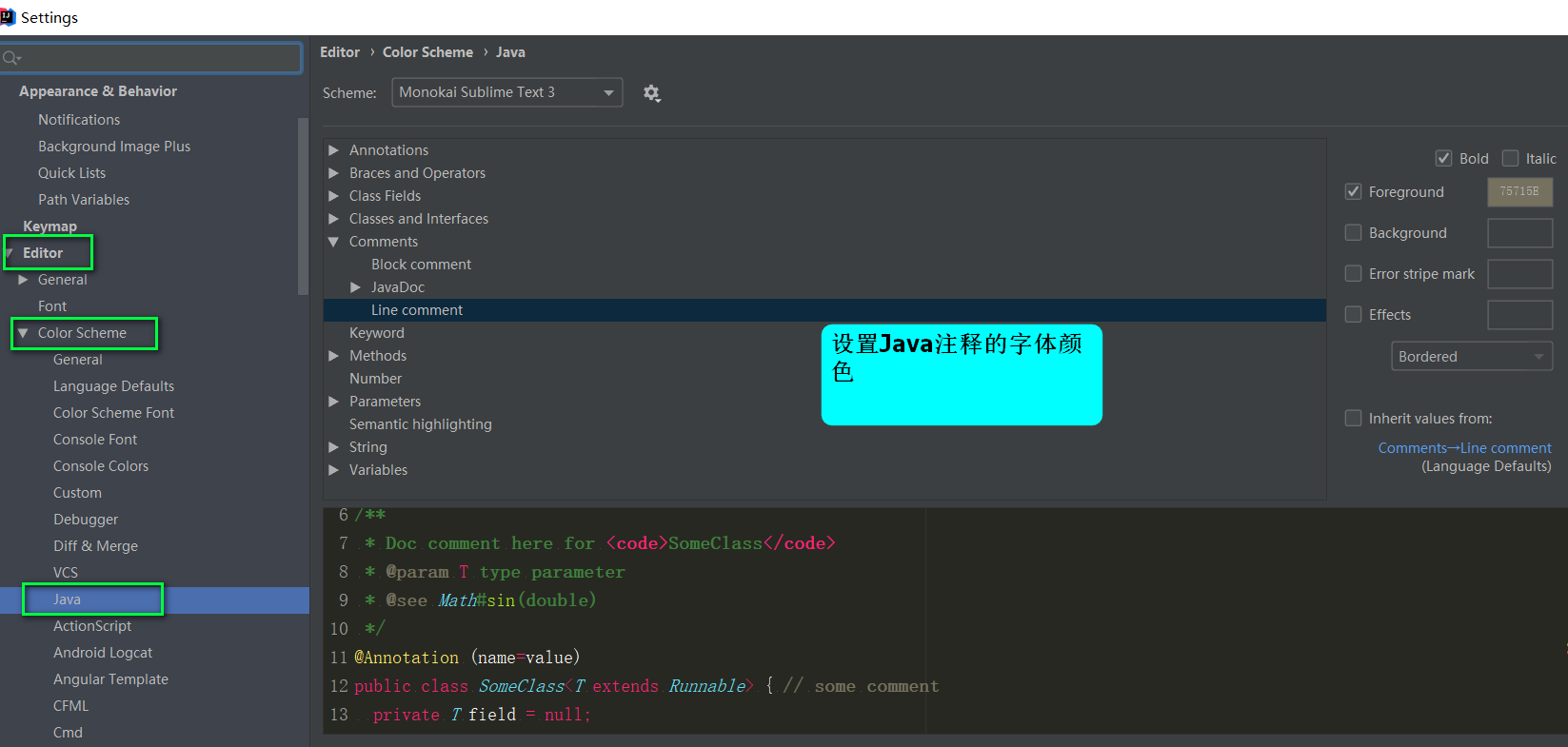
Task: Select VCS color scheme page
Action: pyautogui.click(x=66, y=573)
